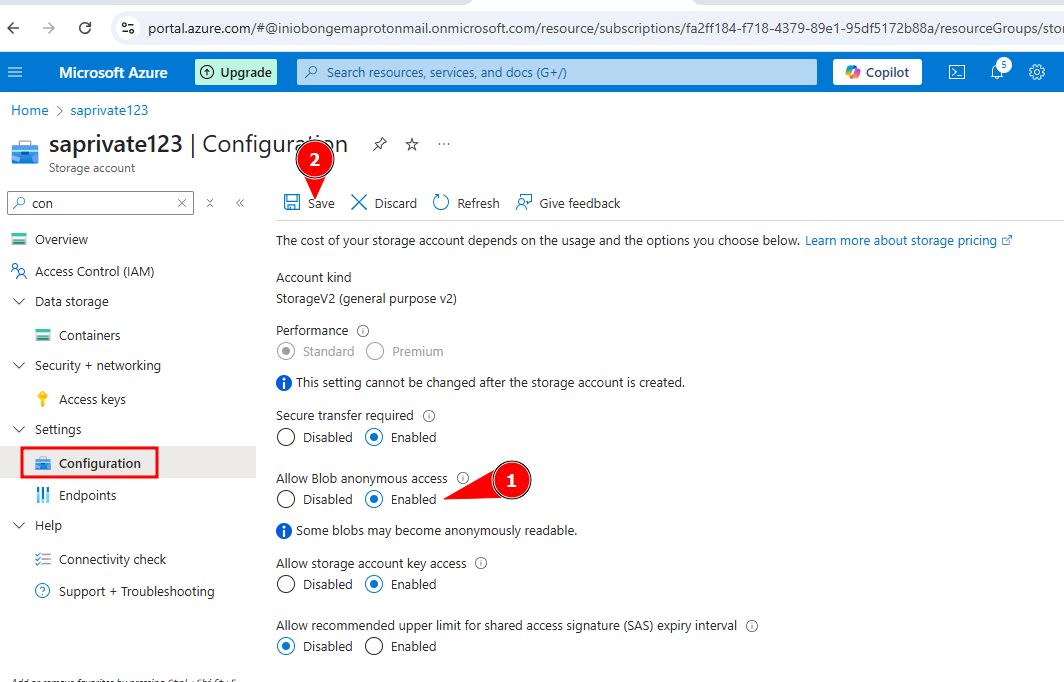1064x682 pixels.
Task: Go to Home breadcrumb
Action: coord(30,110)
